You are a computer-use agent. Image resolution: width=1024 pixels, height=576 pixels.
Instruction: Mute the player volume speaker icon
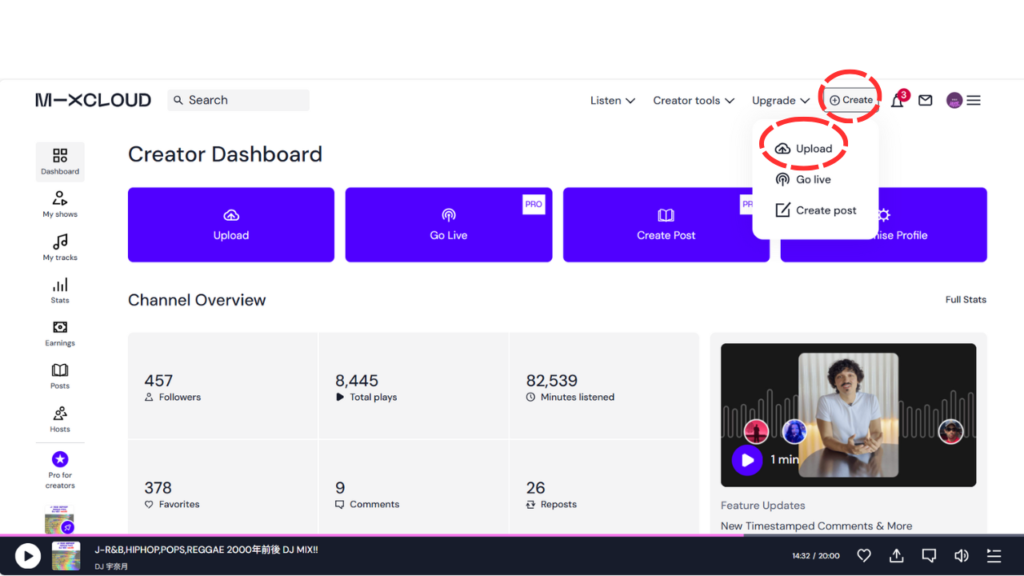pos(961,556)
